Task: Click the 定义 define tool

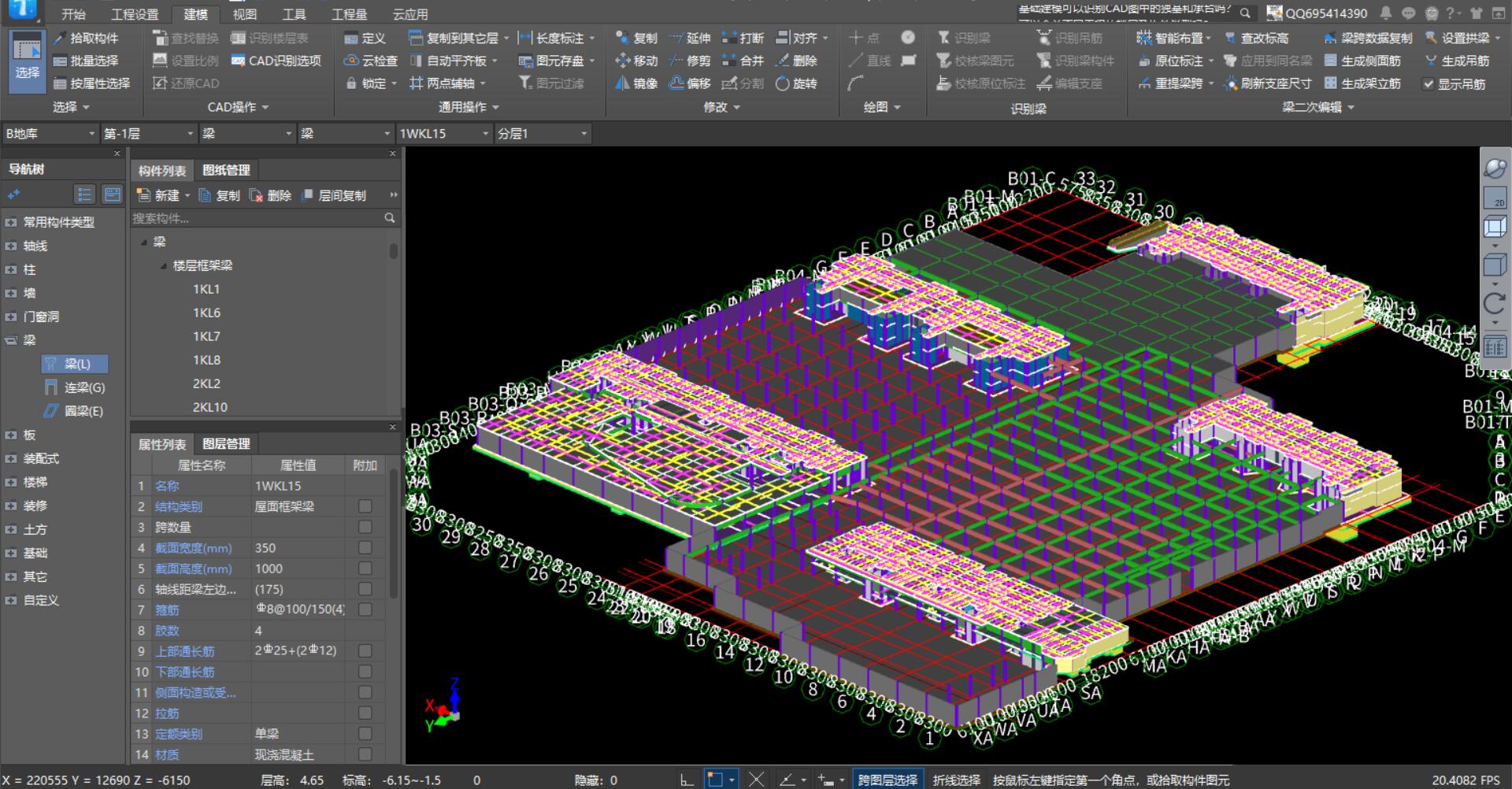Action: (365, 38)
